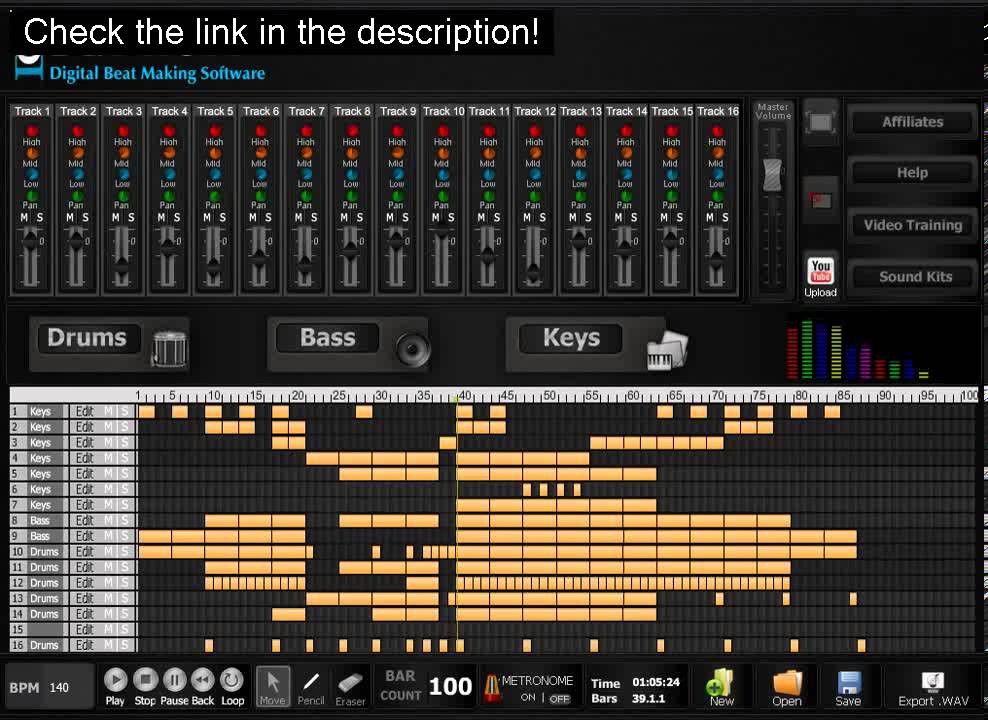Click the fullscreen icon next to Master Volume
Viewport: 988px width, 720px height.
pos(821,123)
